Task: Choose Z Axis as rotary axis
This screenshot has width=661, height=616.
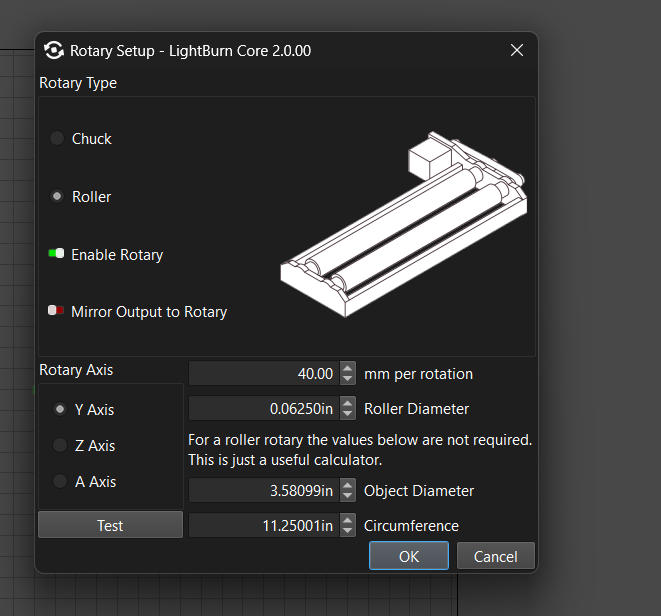Action: [x=60, y=446]
